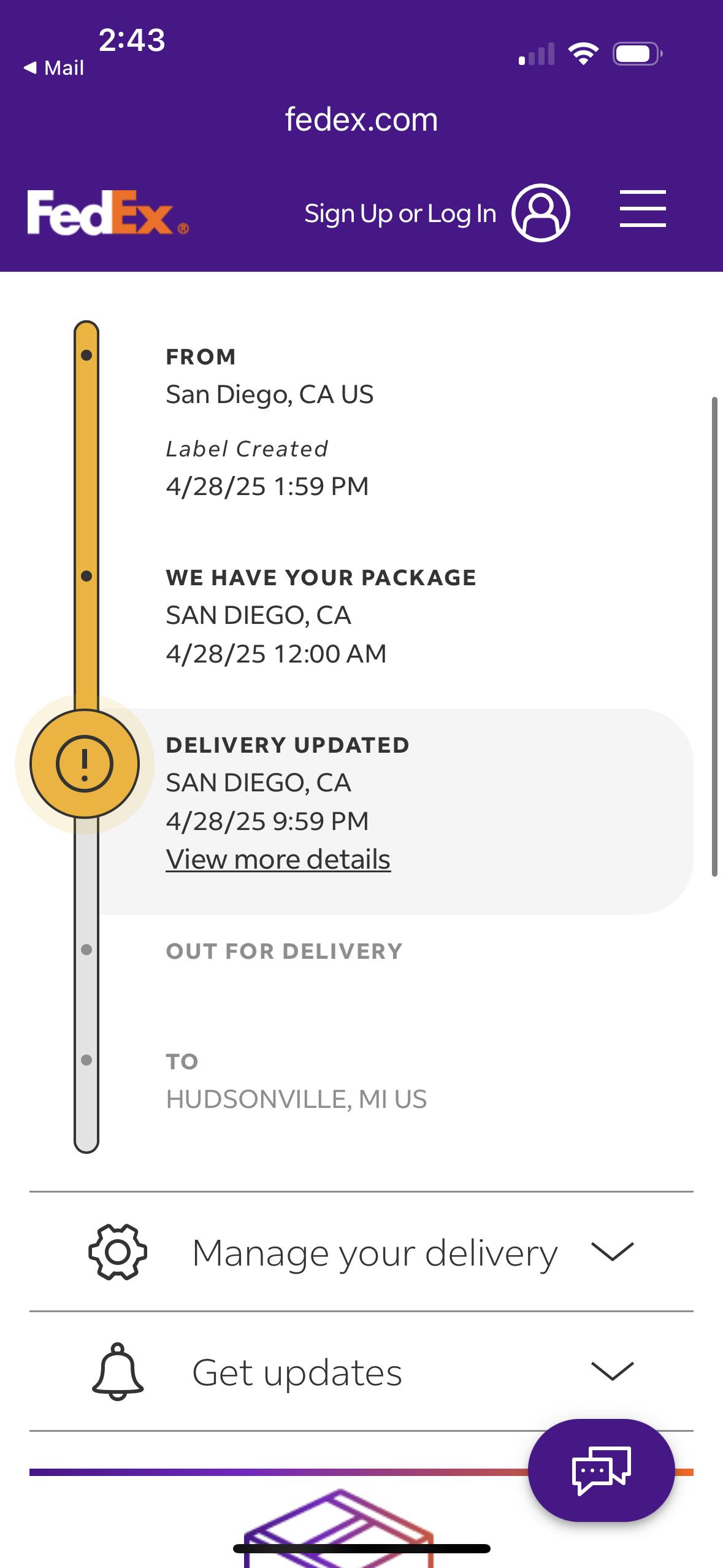
Task: Tap the fedex.com address bar
Action: pos(361,119)
